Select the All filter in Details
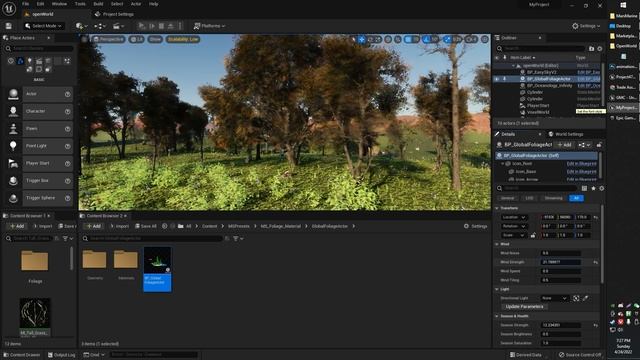The width and height of the screenshot is (640, 360). (x=576, y=198)
